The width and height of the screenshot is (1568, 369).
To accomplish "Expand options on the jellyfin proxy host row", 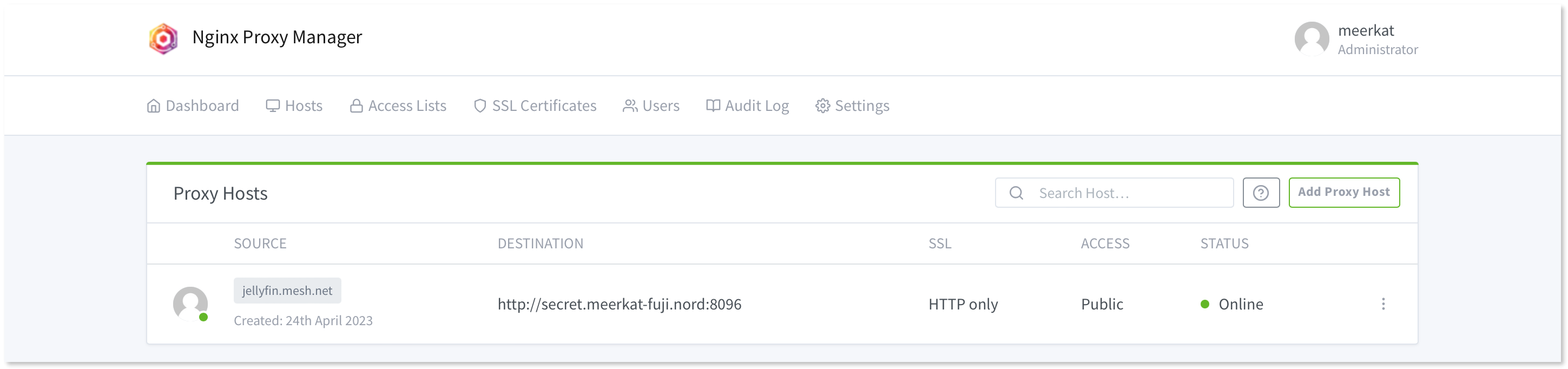I will point(1383,304).
